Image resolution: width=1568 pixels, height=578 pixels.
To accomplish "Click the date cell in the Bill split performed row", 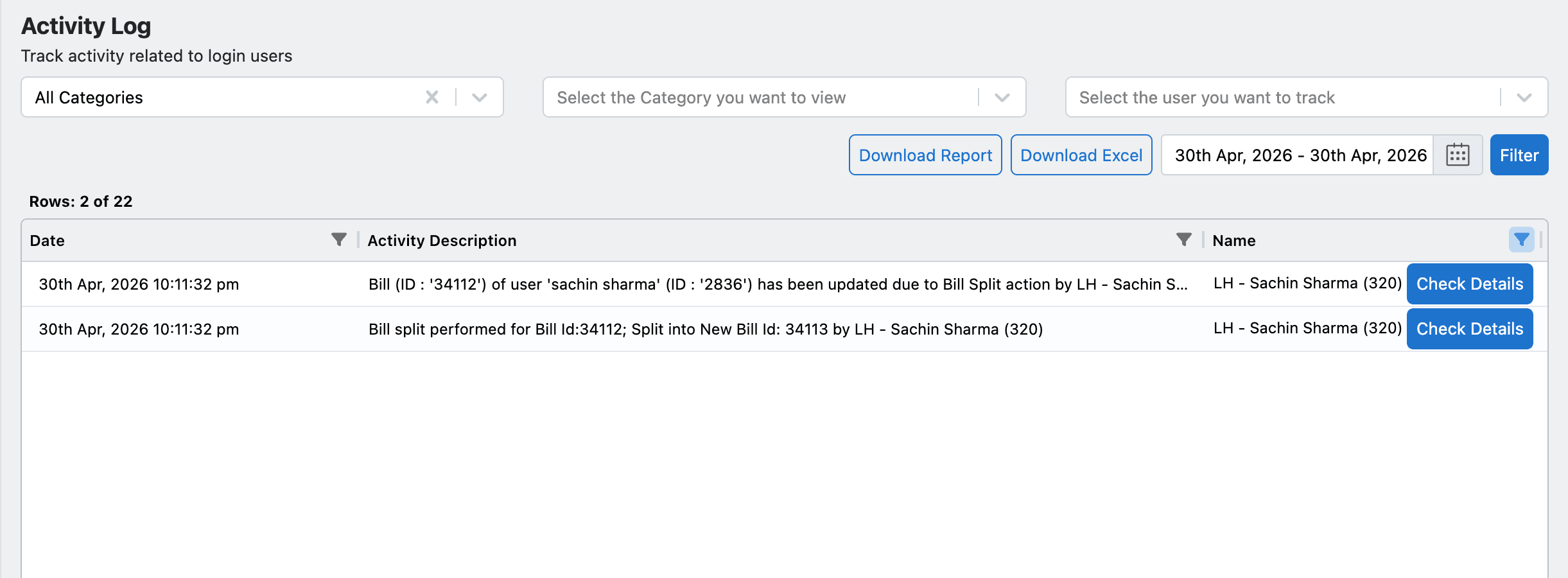I will (x=139, y=329).
